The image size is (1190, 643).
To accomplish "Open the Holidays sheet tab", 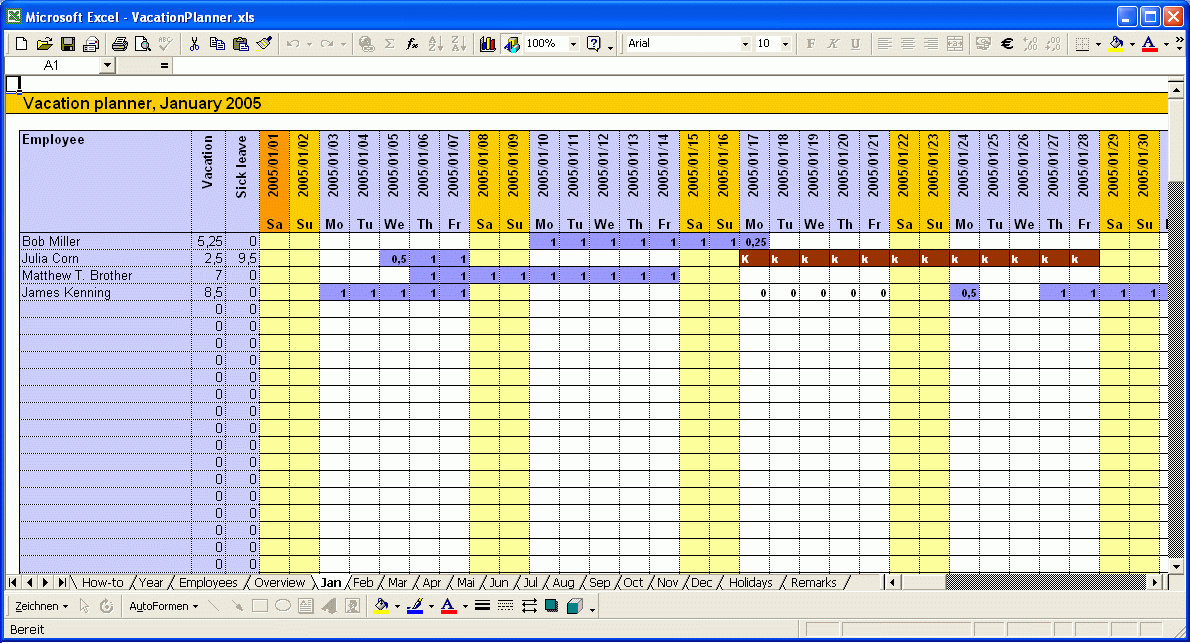I will (x=751, y=583).
